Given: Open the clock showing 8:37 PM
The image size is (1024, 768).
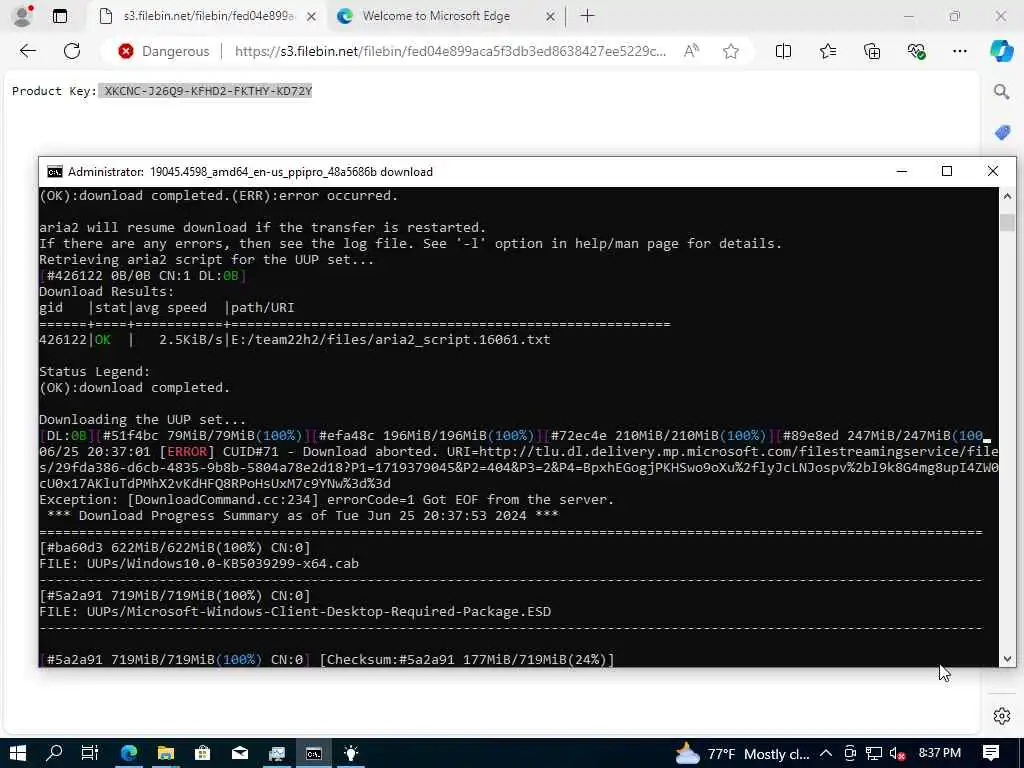Looking at the screenshot, I should coord(940,753).
